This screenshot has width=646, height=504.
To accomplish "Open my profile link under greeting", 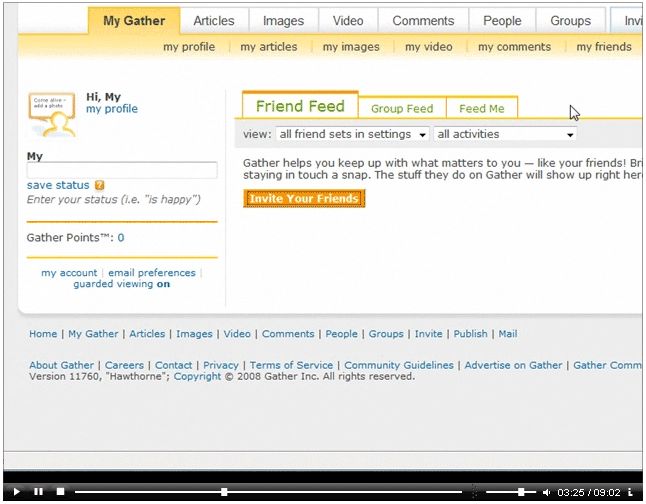I will 112,109.
